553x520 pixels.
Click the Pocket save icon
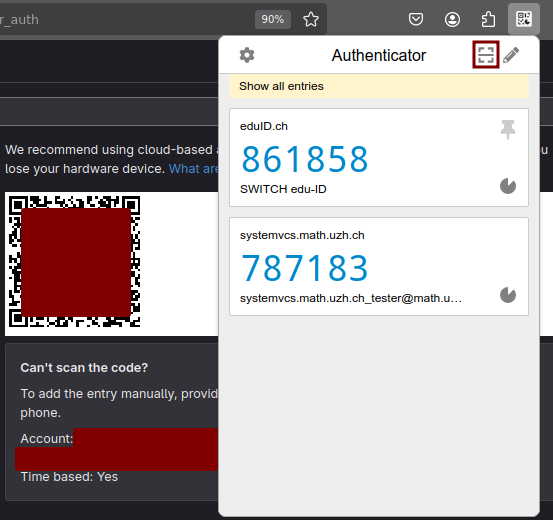pyautogui.click(x=416, y=19)
